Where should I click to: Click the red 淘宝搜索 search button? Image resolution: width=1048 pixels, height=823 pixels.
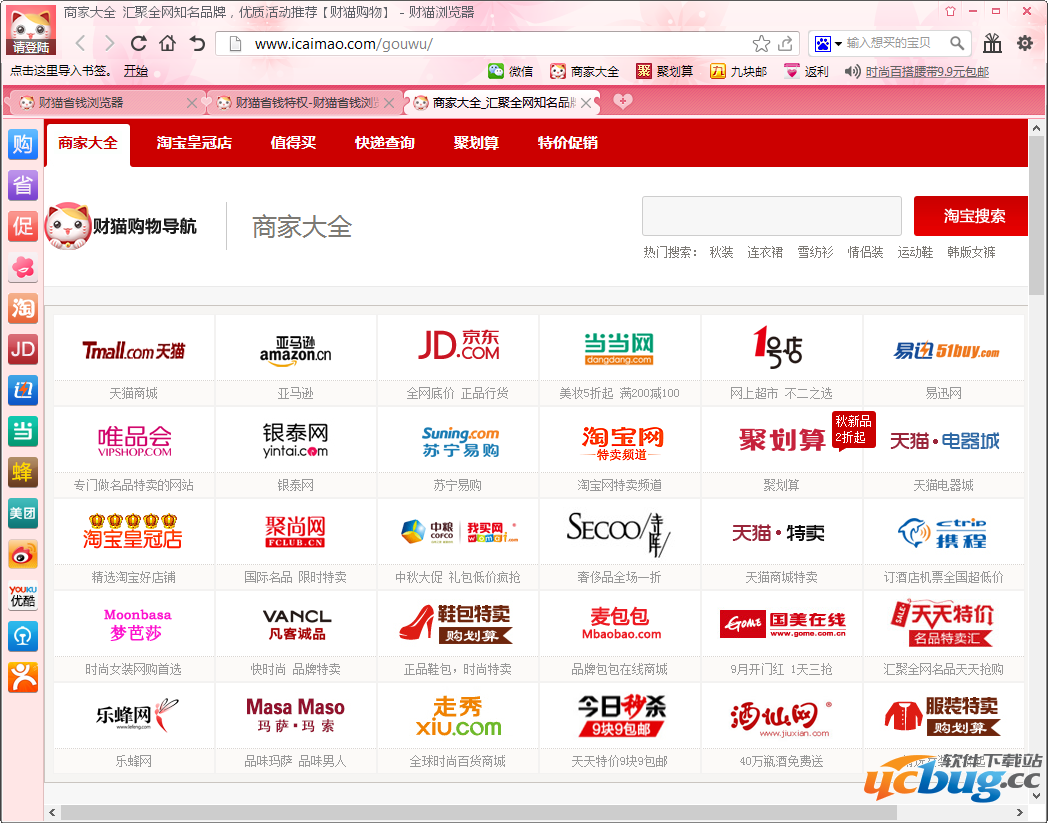point(969,216)
